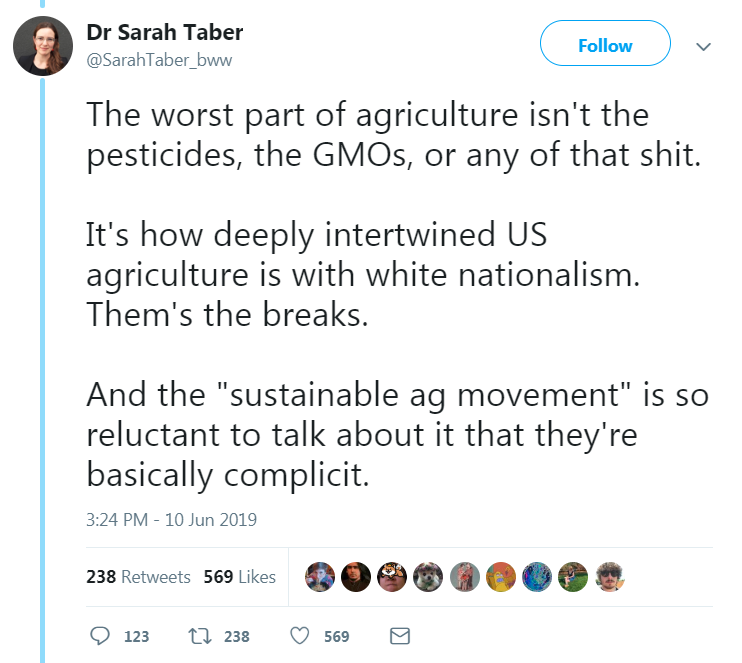View the 238 Retweets list

(138, 577)
